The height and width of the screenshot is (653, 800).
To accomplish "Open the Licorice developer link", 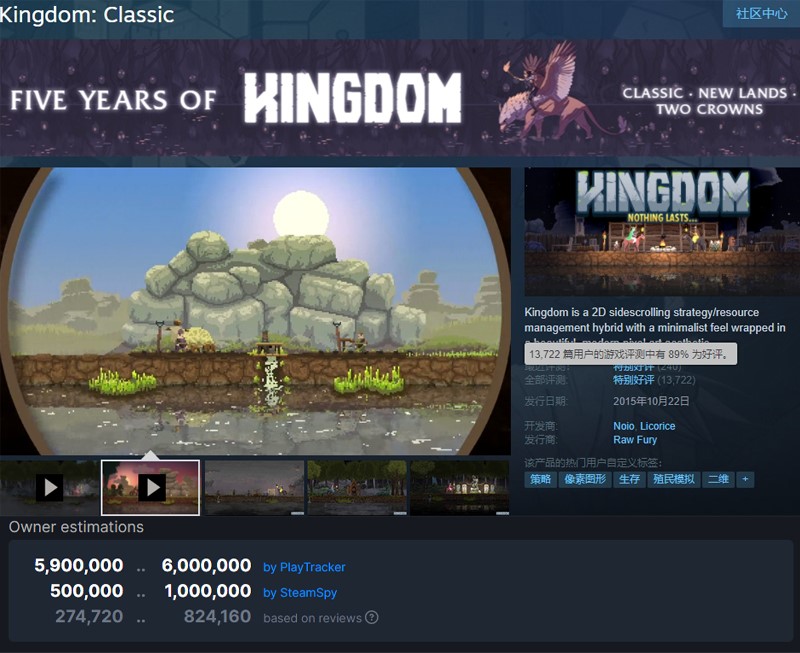I will (x=658, y=426).
